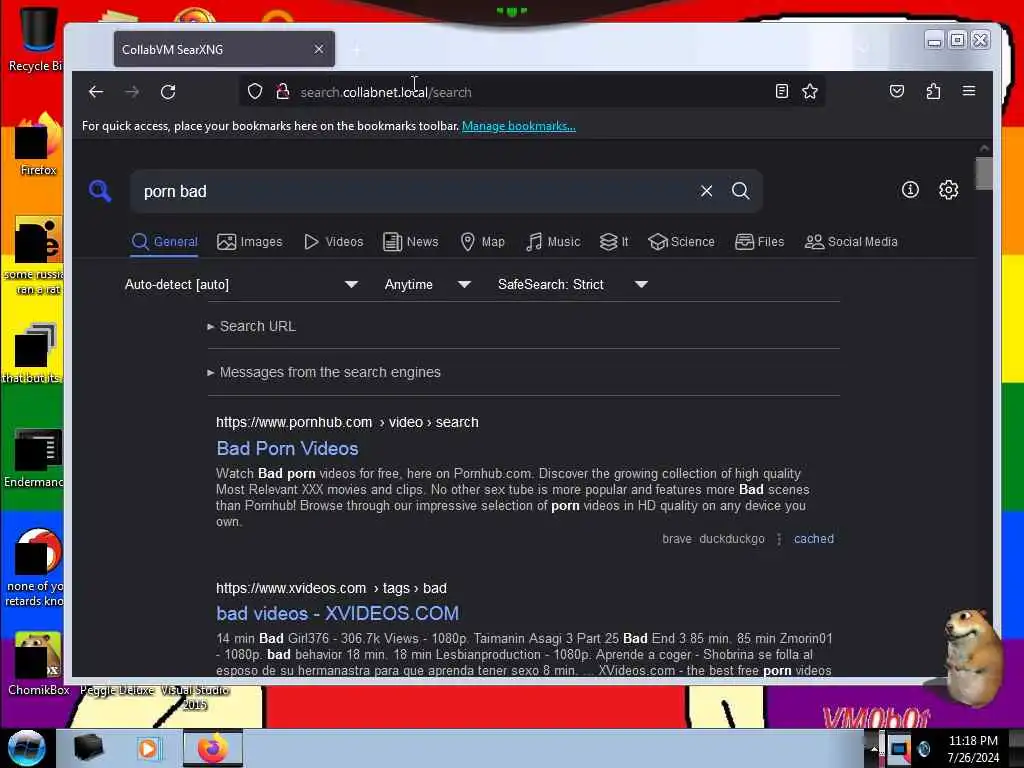The height and width of the screenshot is (768, 1024).
Task: Click the insecure connection padlock icon
Action: click(282, 91)
